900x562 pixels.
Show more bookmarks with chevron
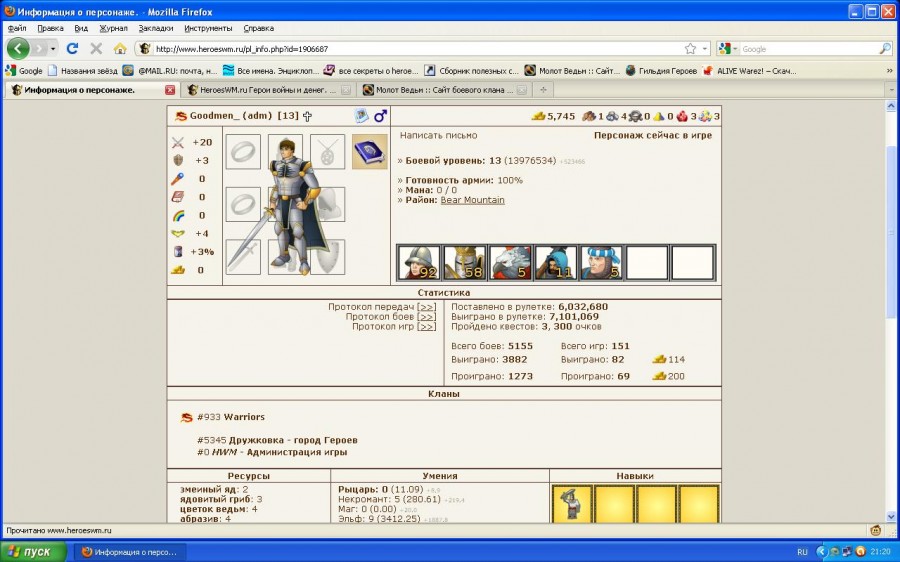point(890,71)
